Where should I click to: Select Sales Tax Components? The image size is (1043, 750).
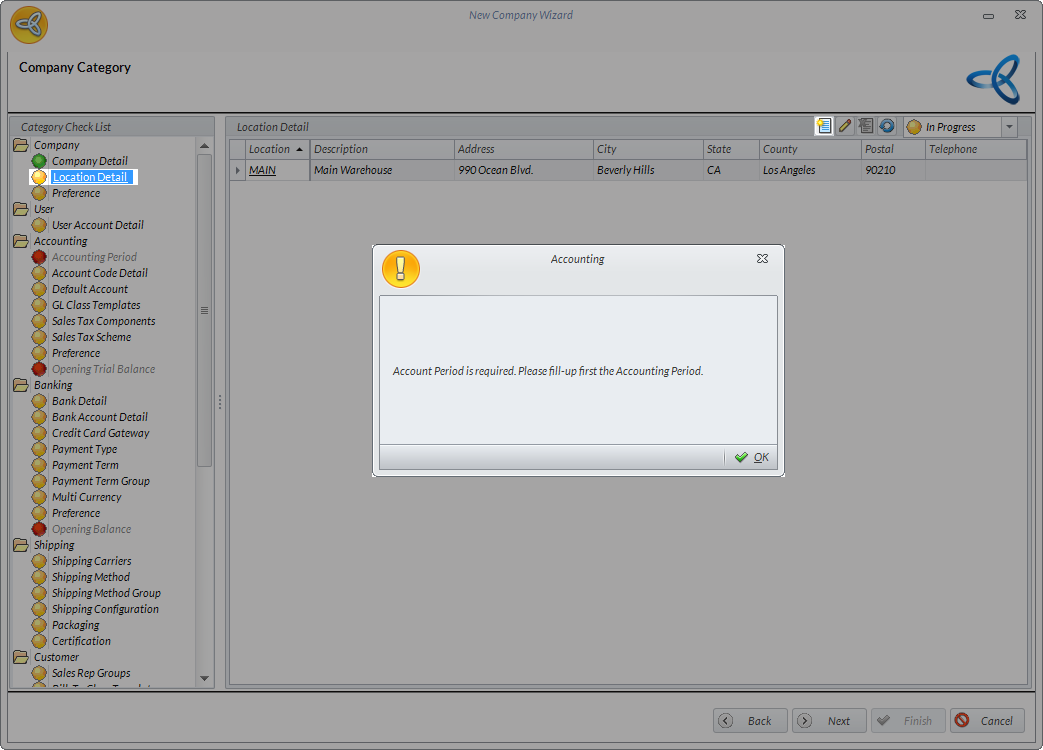(x=104, y=321)
